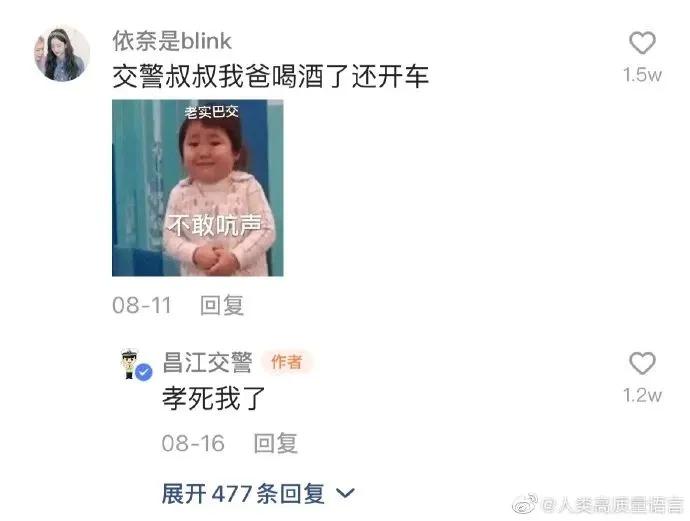The width and height of the screenshot is (690, 521).
Task: Click the chevron next to 477条回复
Action: [x=345, y=493]
